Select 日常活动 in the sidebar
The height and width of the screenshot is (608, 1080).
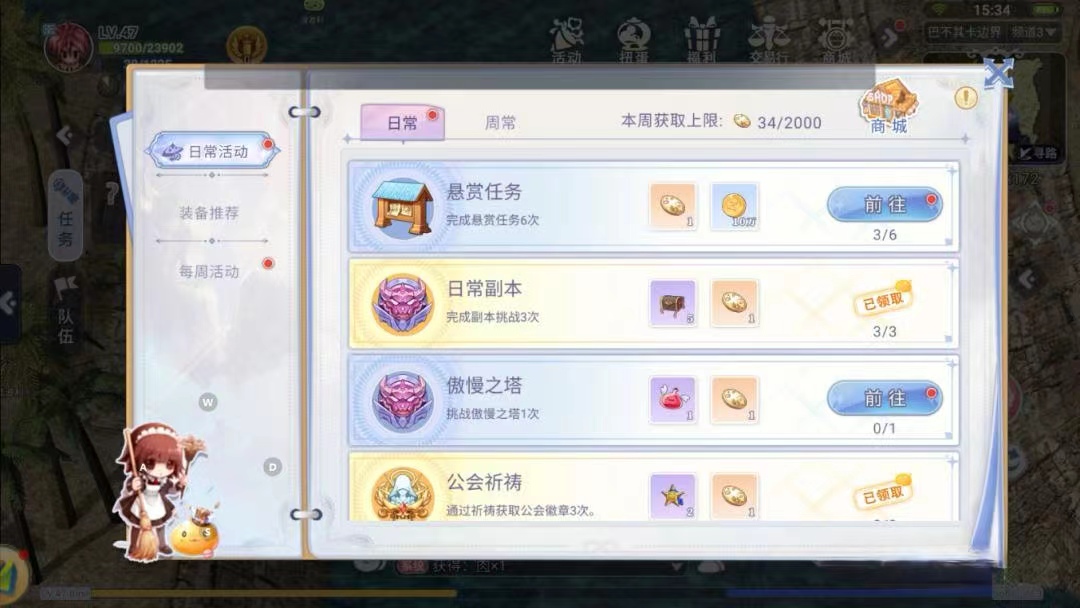212,151
